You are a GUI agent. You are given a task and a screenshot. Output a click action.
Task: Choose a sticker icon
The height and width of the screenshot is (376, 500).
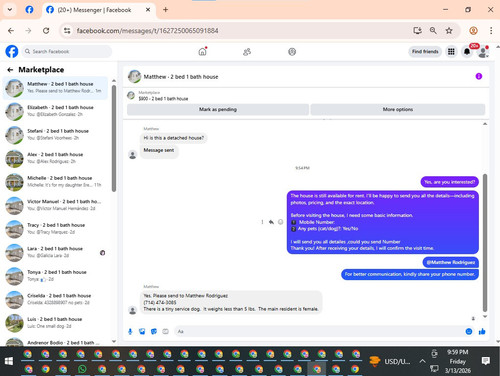tap(154, 331)
